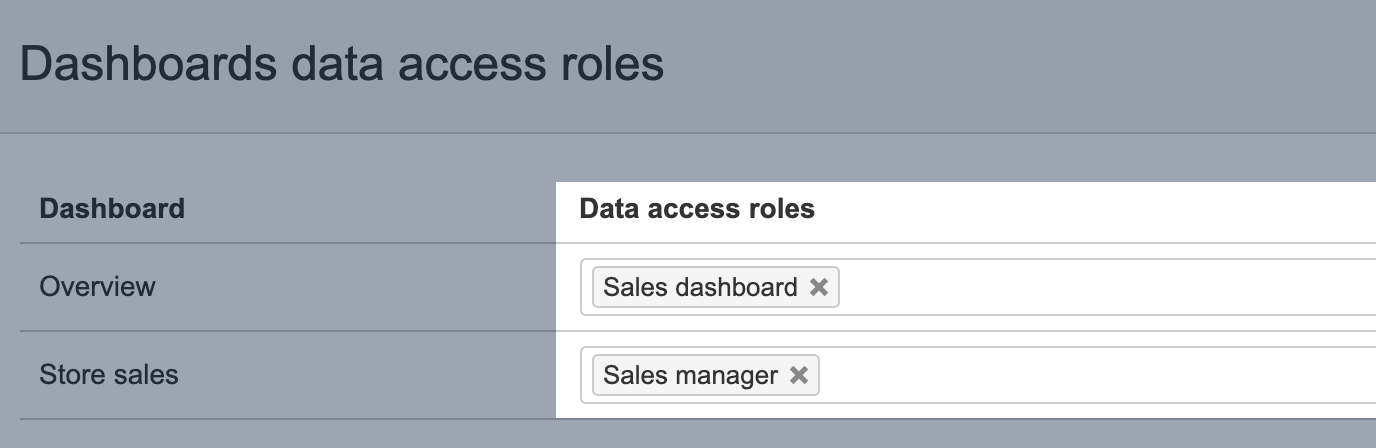Open the Store sales data access roles selector
This screenshot has width=1376, height=448.
[1100, 376]
